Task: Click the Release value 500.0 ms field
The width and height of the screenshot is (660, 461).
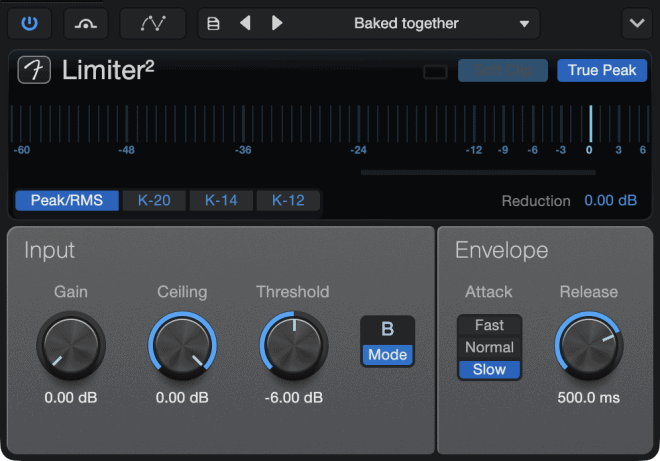Action: [588, 397]
